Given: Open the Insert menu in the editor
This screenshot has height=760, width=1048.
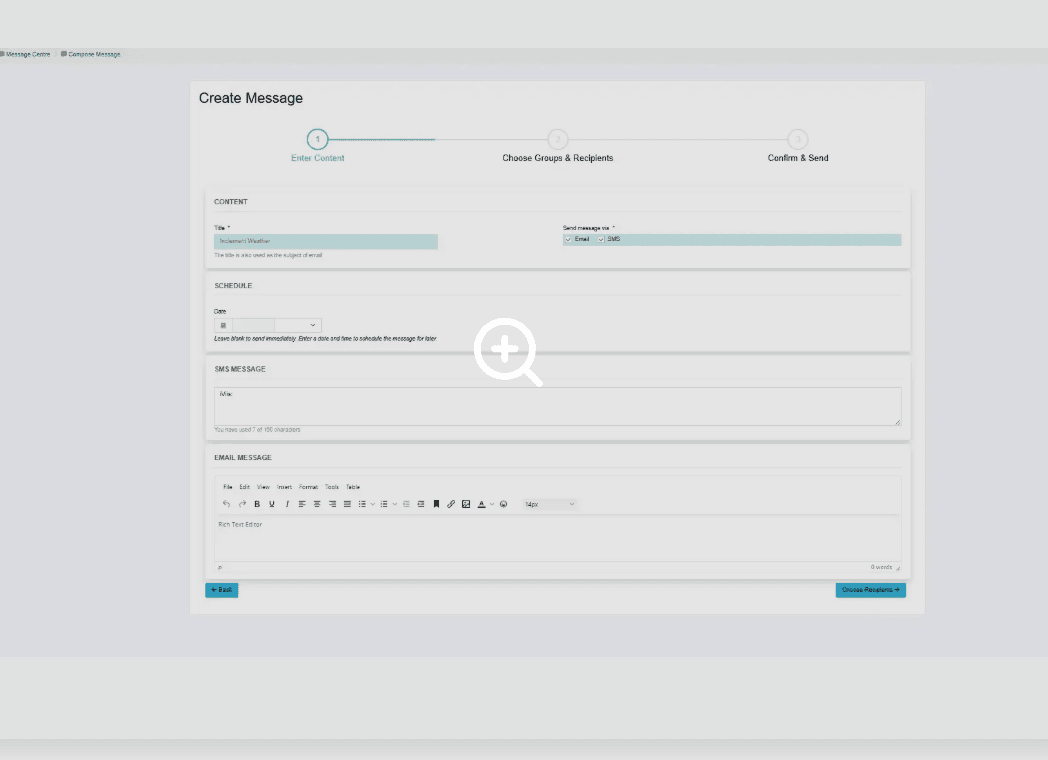Looking at the screenshot, I should (x=284, y=487).
